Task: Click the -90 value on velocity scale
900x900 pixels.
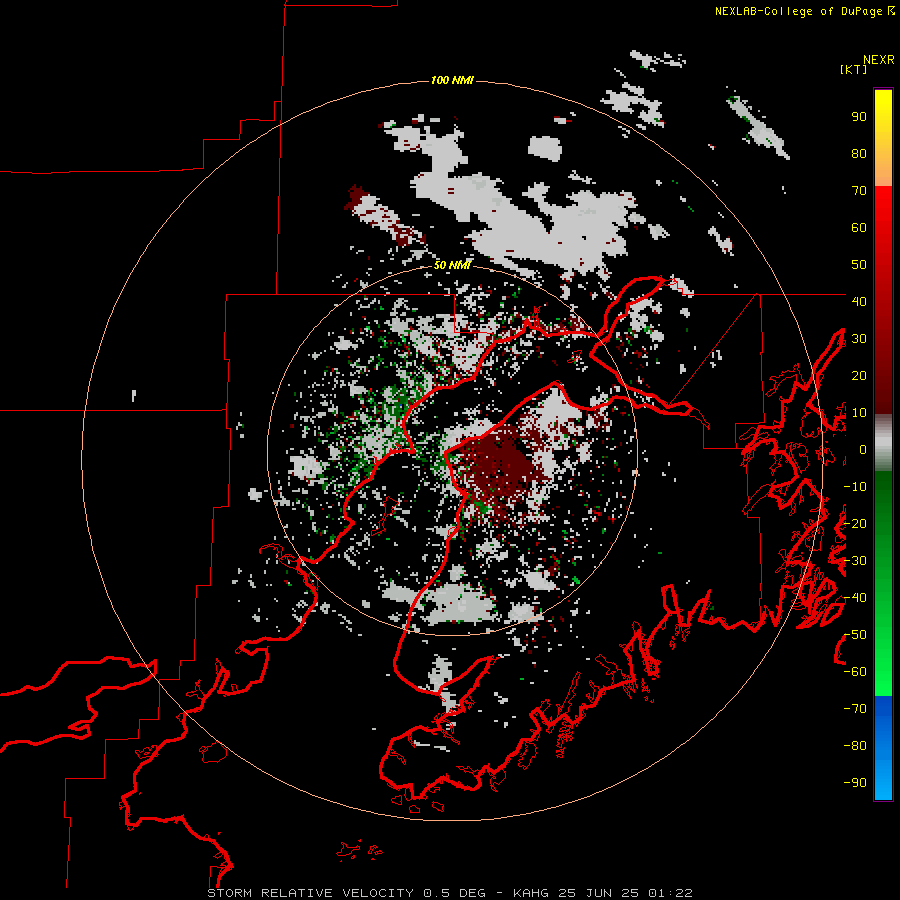Action: click(855, 783)
